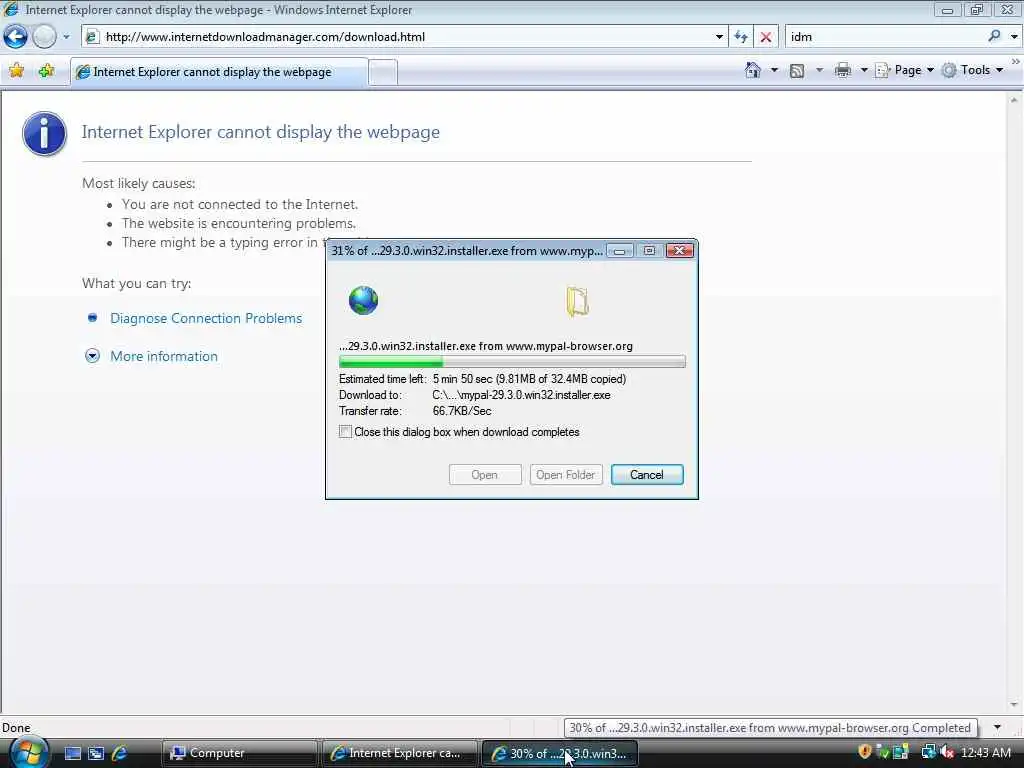
Task: Click the security shield tray icon
Action: click(x=865, y=752)
